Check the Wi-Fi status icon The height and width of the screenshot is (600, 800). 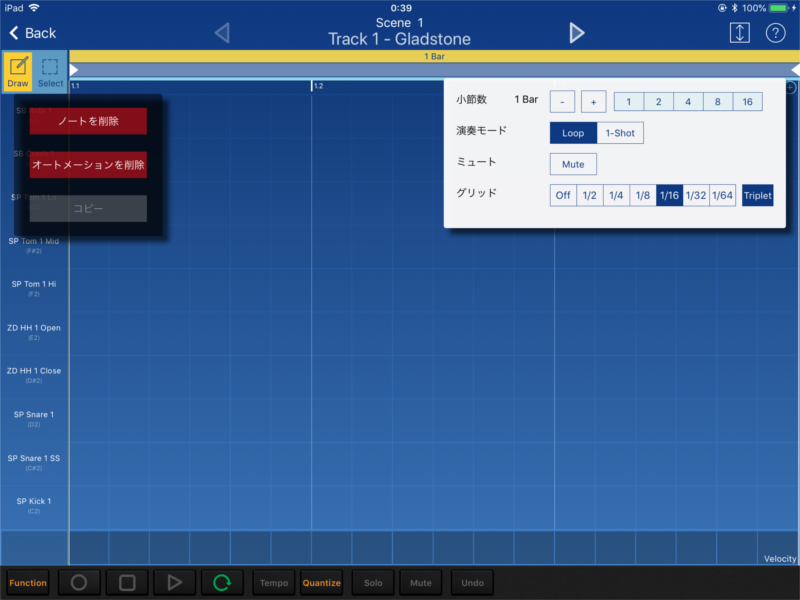34,8
